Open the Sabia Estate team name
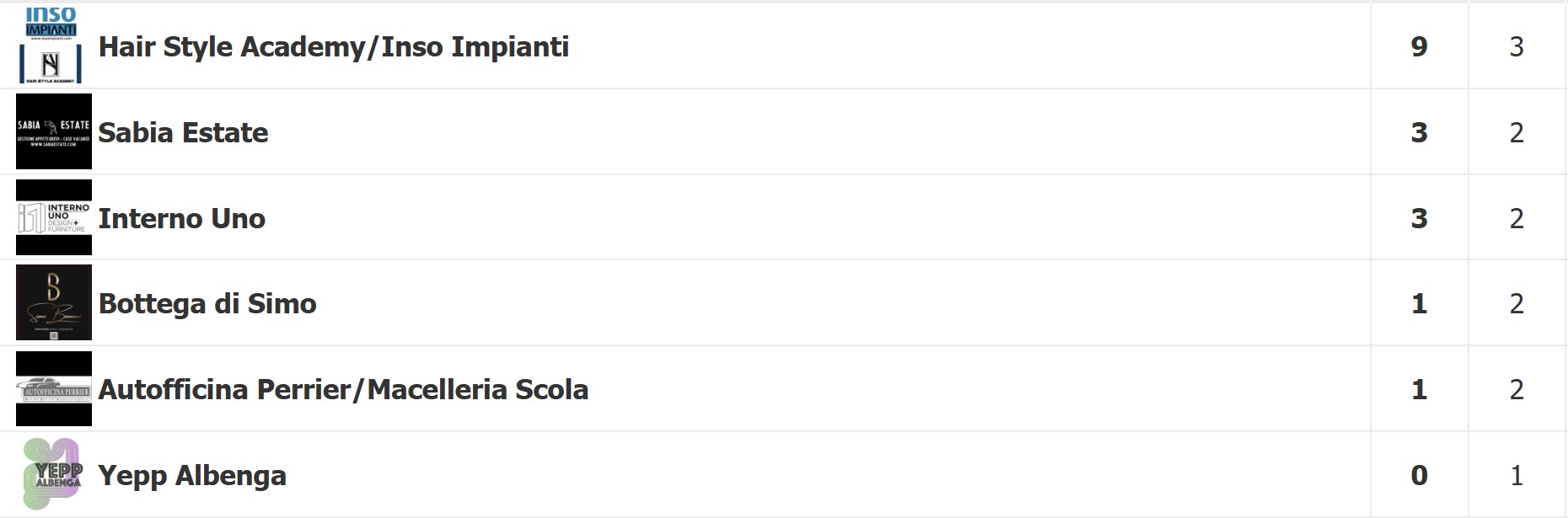Viewport: 1568px width, 518px height. coord(183,133)
